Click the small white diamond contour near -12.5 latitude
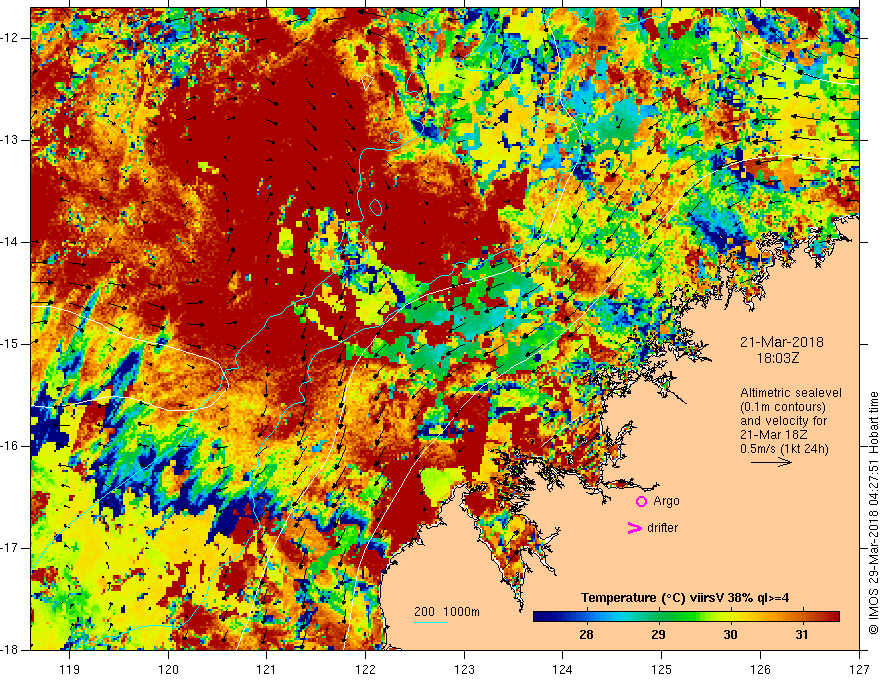This screenshot has width=880, height=680. tap(368, 82)
